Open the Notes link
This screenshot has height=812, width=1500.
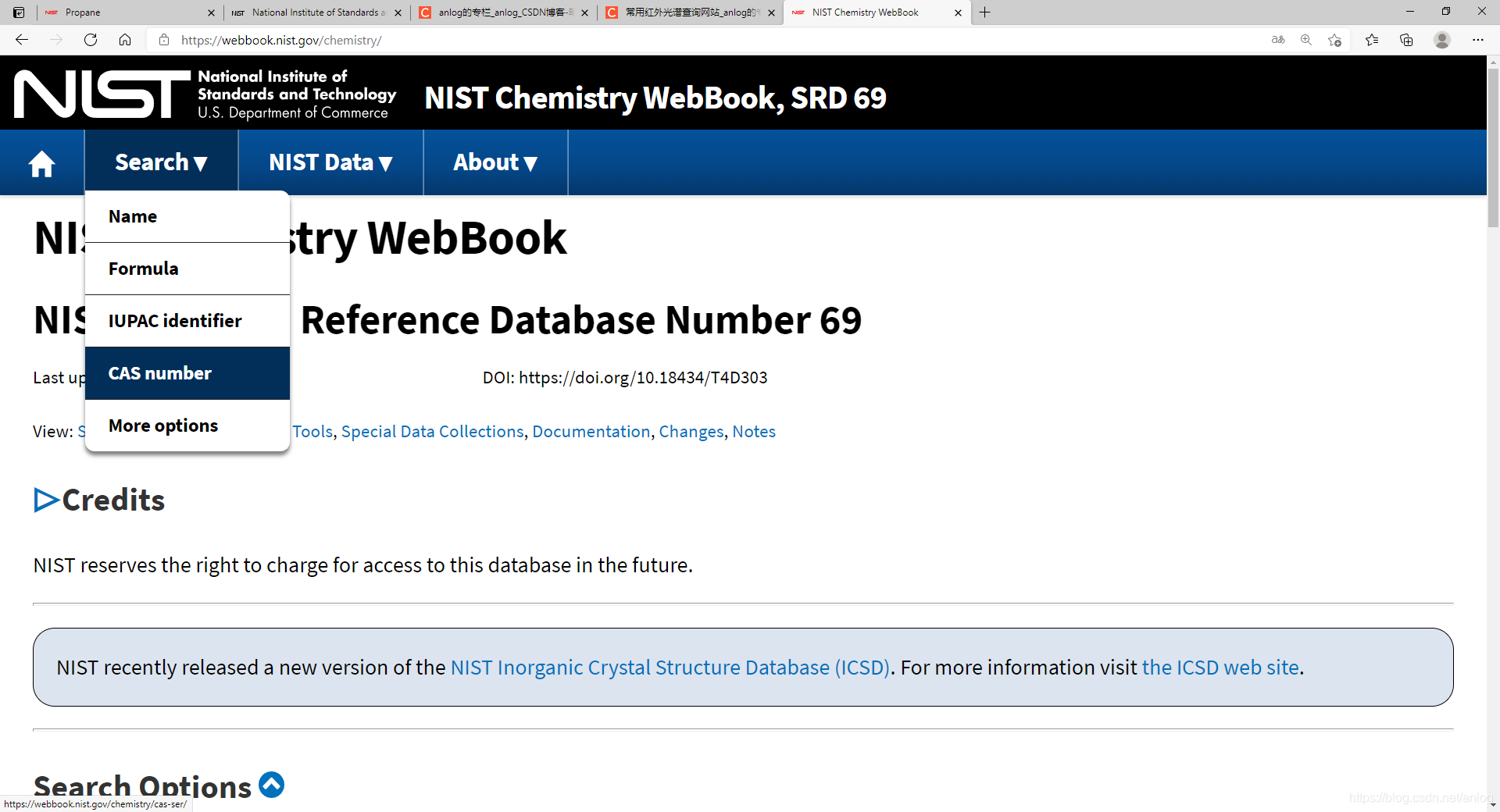point(754,432)
